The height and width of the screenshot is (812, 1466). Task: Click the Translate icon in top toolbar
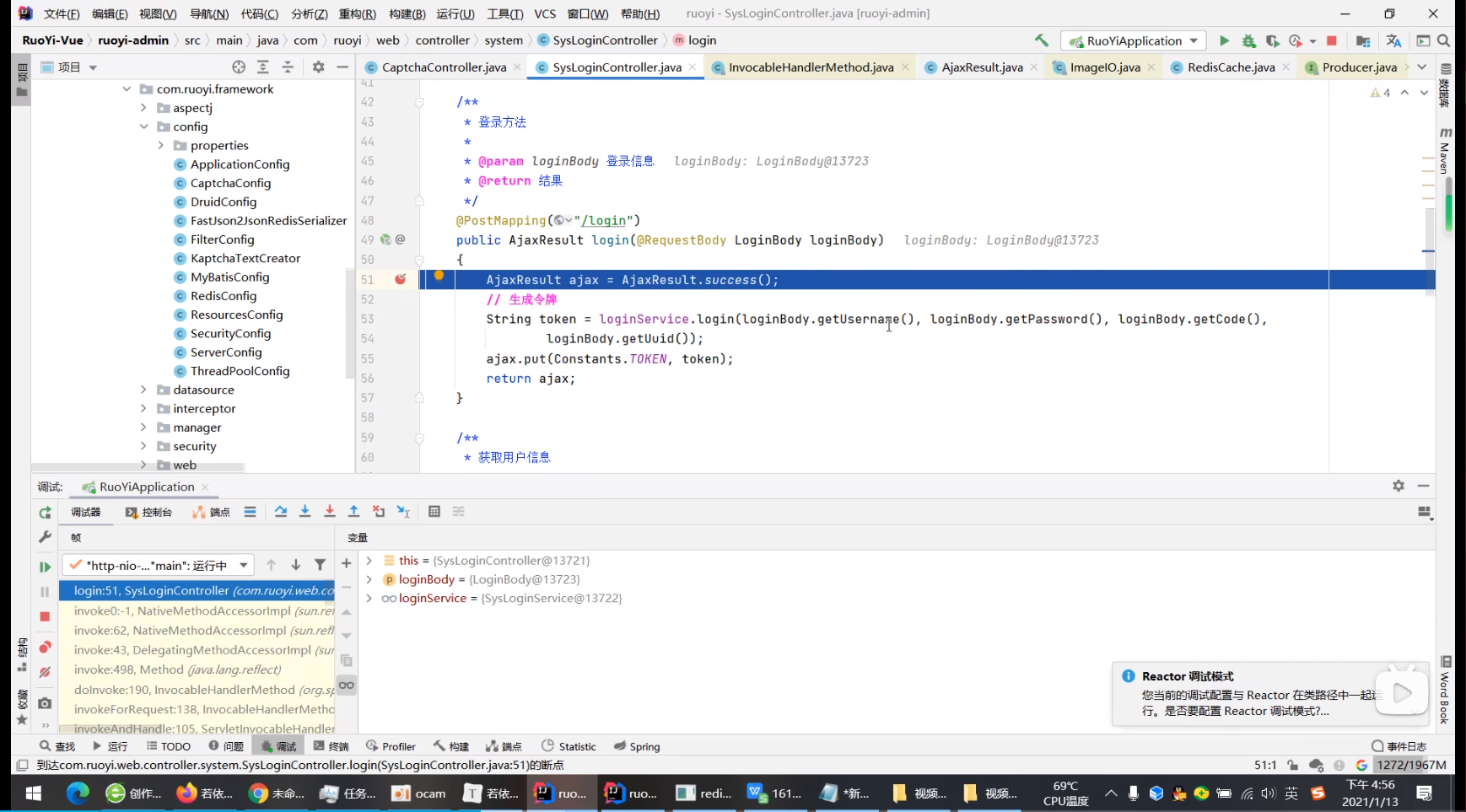click(x=1393, y=40)
